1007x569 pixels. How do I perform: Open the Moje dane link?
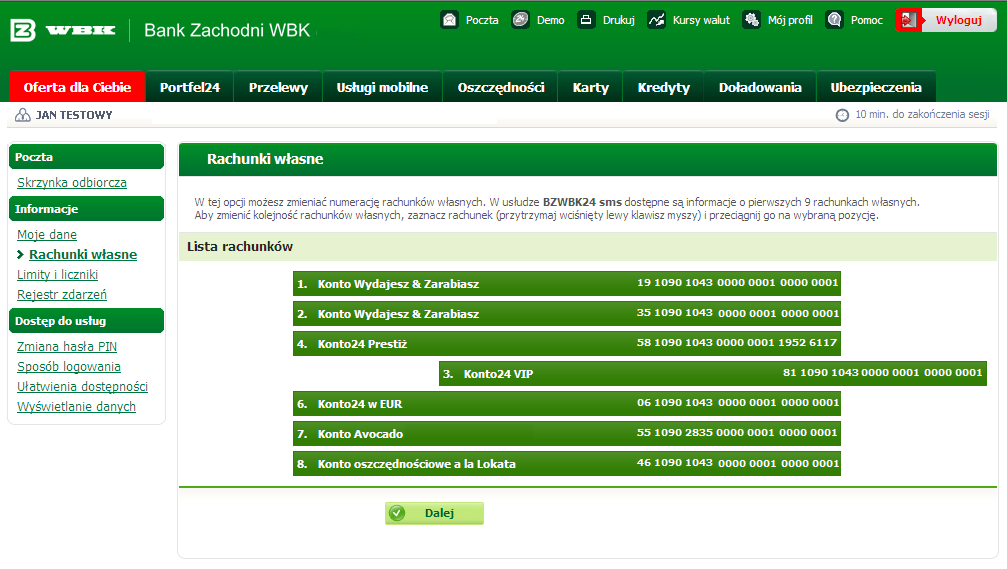[x=47, y=234]
